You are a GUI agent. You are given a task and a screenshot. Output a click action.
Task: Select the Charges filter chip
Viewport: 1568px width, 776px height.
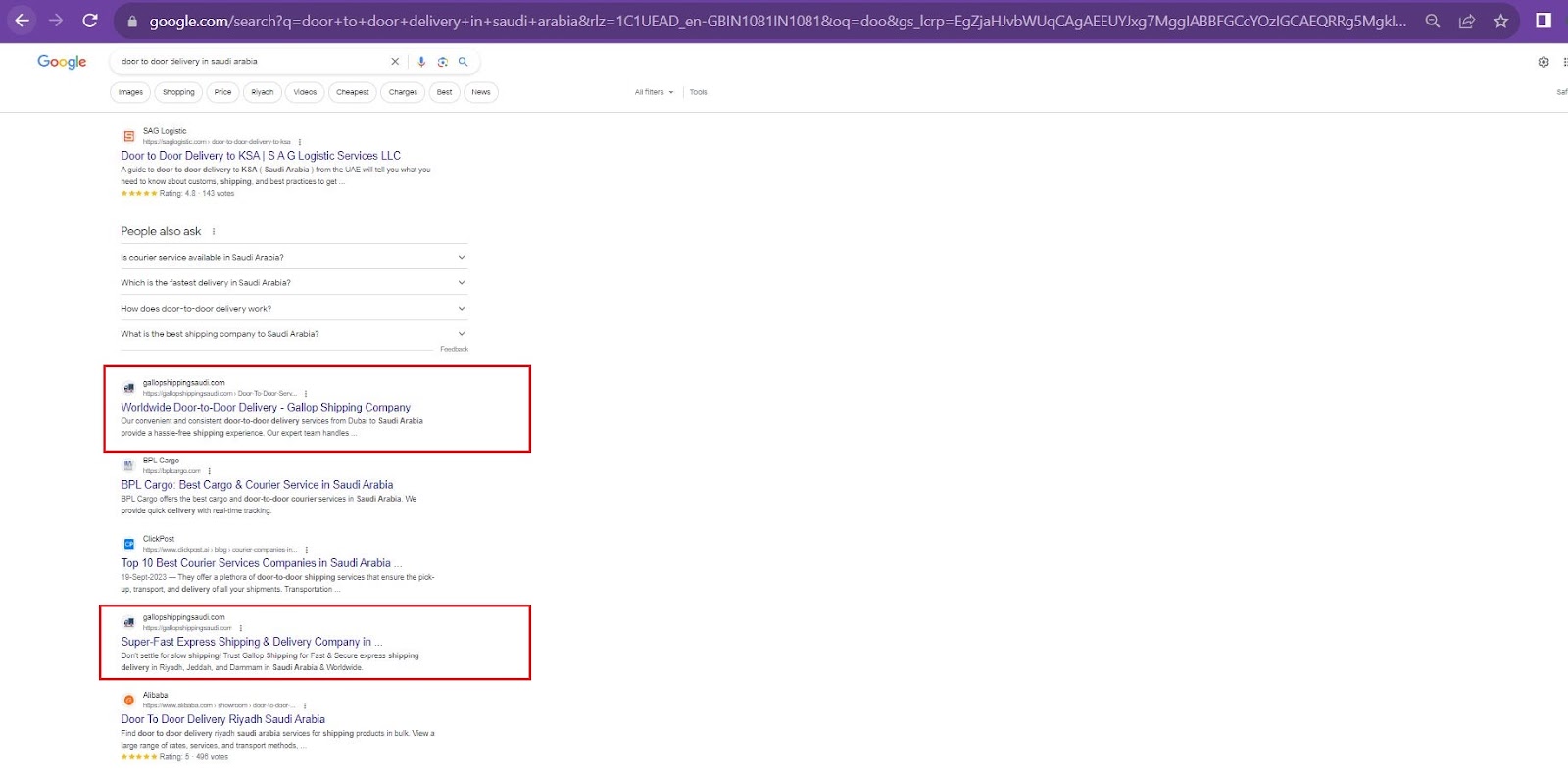pyautogui.click(x=403, y=92)
